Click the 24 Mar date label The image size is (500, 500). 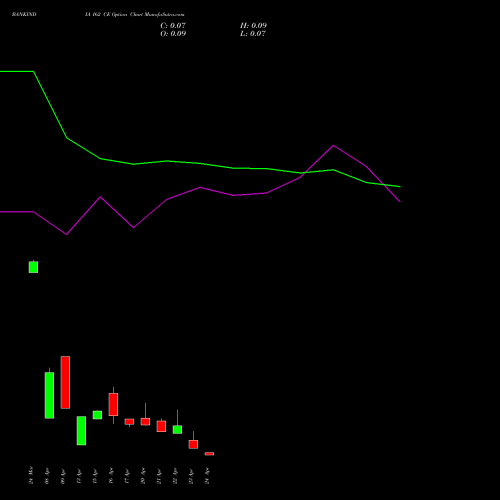coord(31,475)
